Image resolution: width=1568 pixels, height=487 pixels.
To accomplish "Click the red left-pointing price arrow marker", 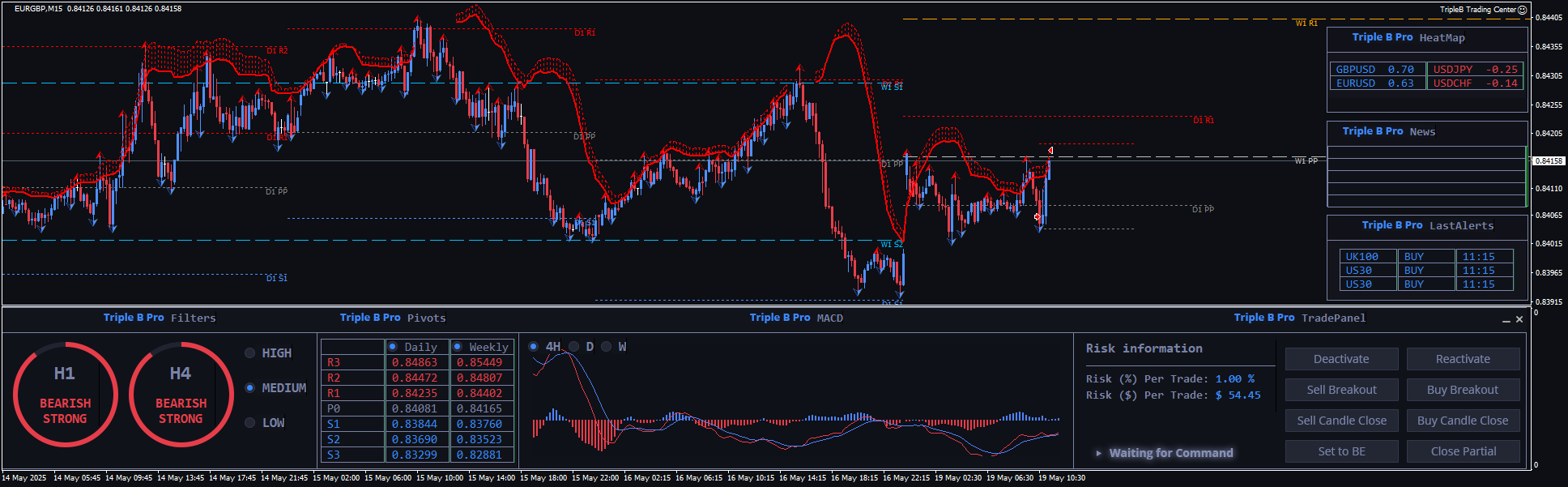I will click(x=1050, y=151).
